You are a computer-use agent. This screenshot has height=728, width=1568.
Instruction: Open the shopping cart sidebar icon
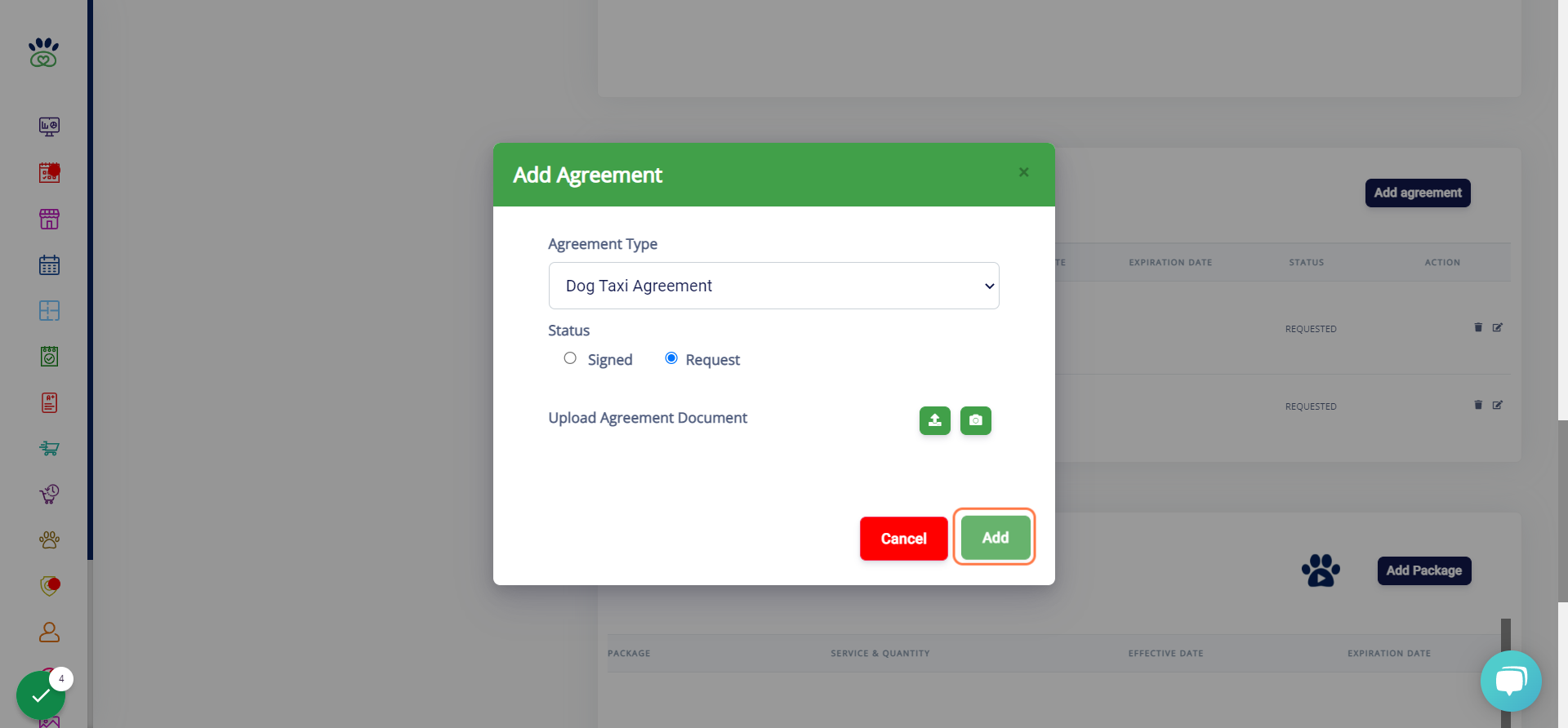coord(49,448)
